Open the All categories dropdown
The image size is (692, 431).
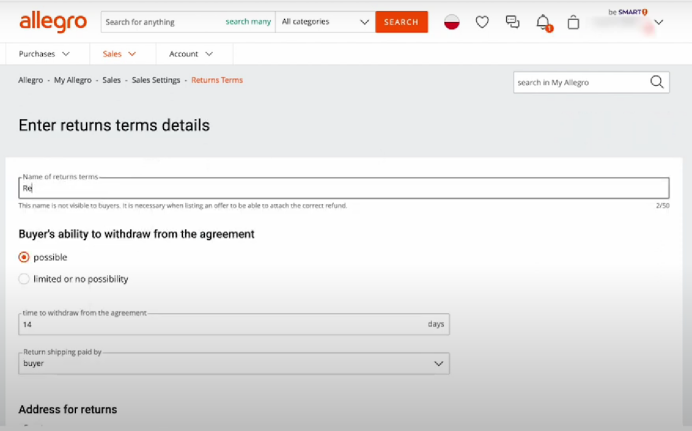click(x=325, y=22)
